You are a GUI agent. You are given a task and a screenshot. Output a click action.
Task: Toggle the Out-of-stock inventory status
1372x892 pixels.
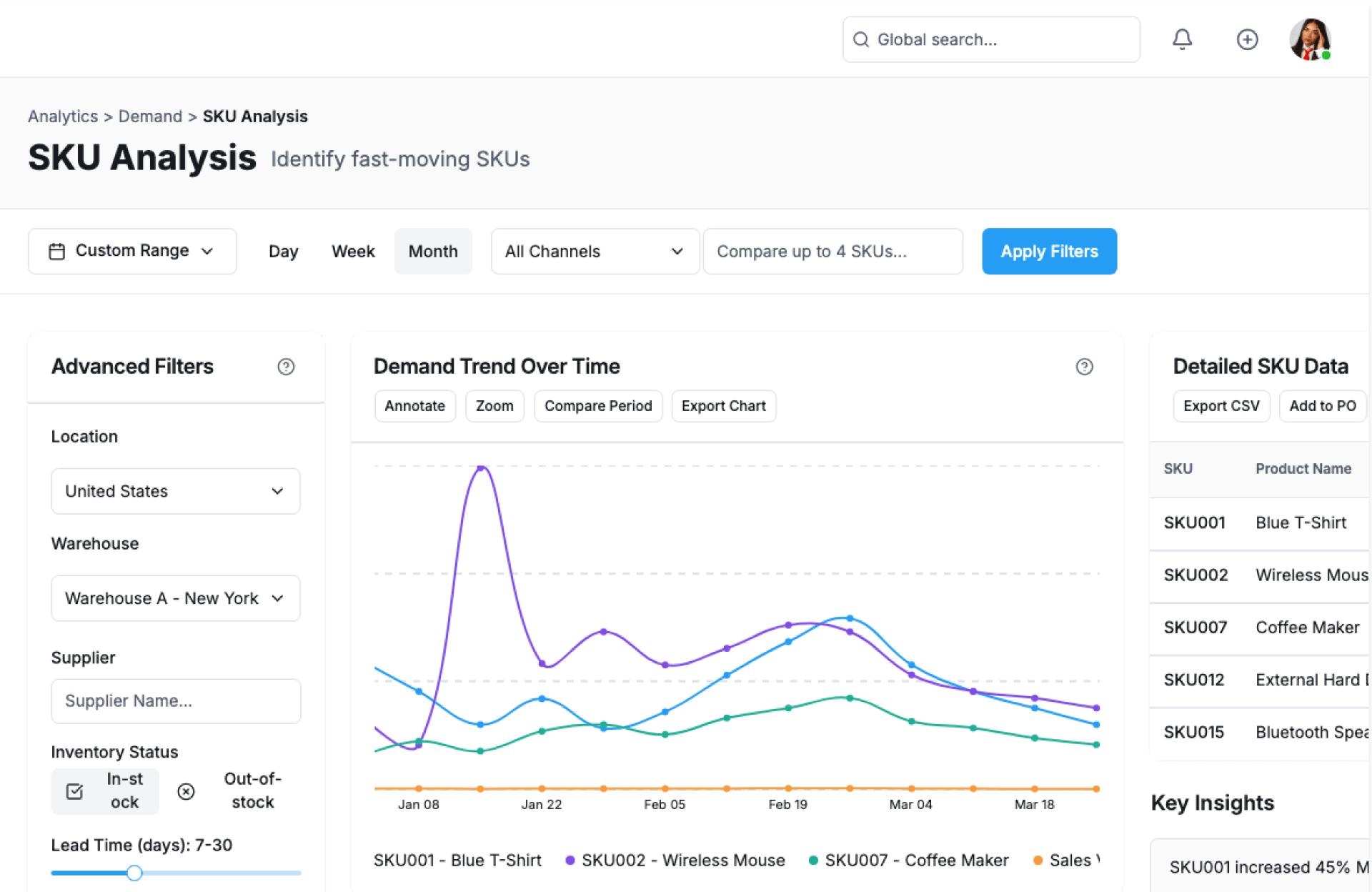coord(252,791)
